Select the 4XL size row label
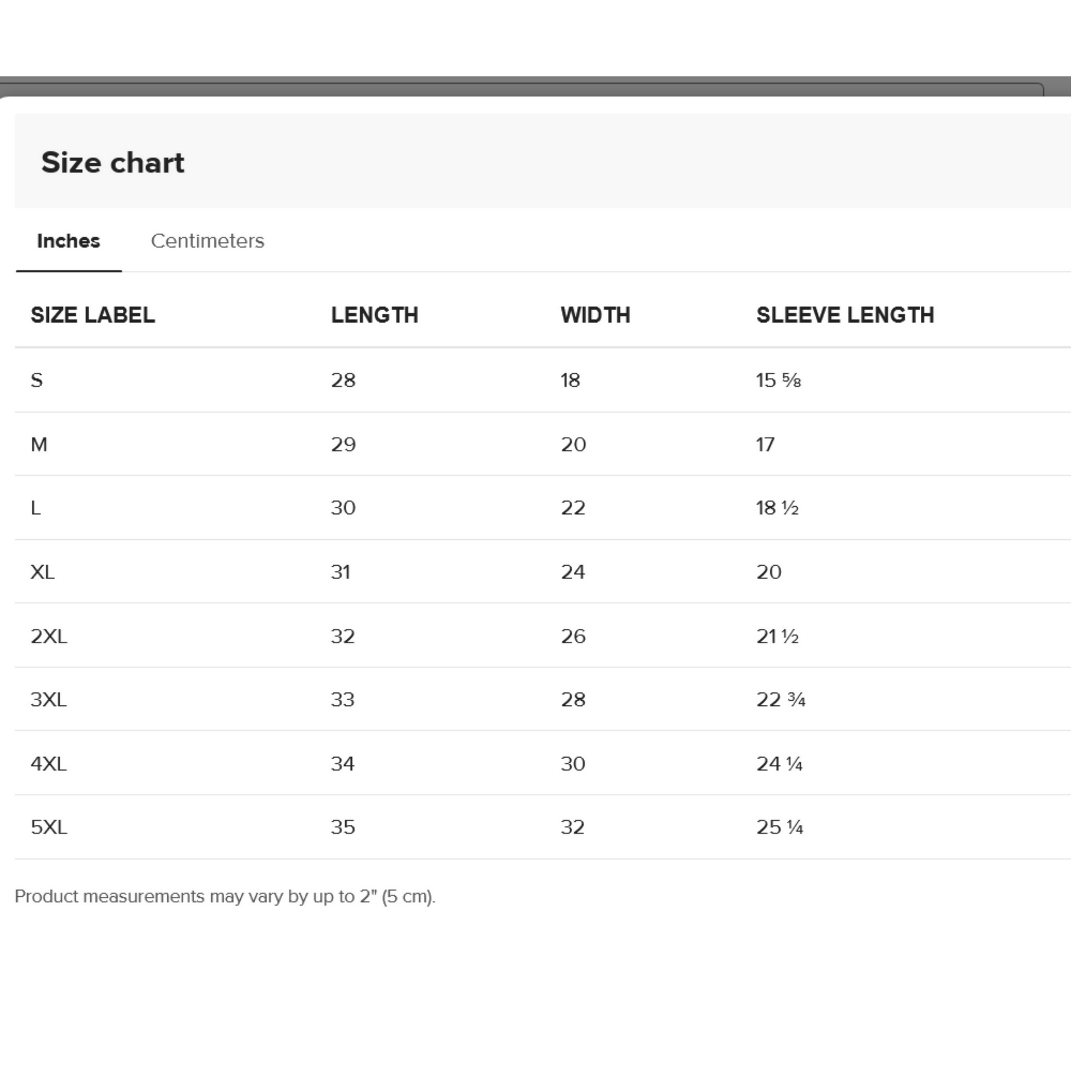This screenshot has width=1092, height=1092. (x=49, y=764)
